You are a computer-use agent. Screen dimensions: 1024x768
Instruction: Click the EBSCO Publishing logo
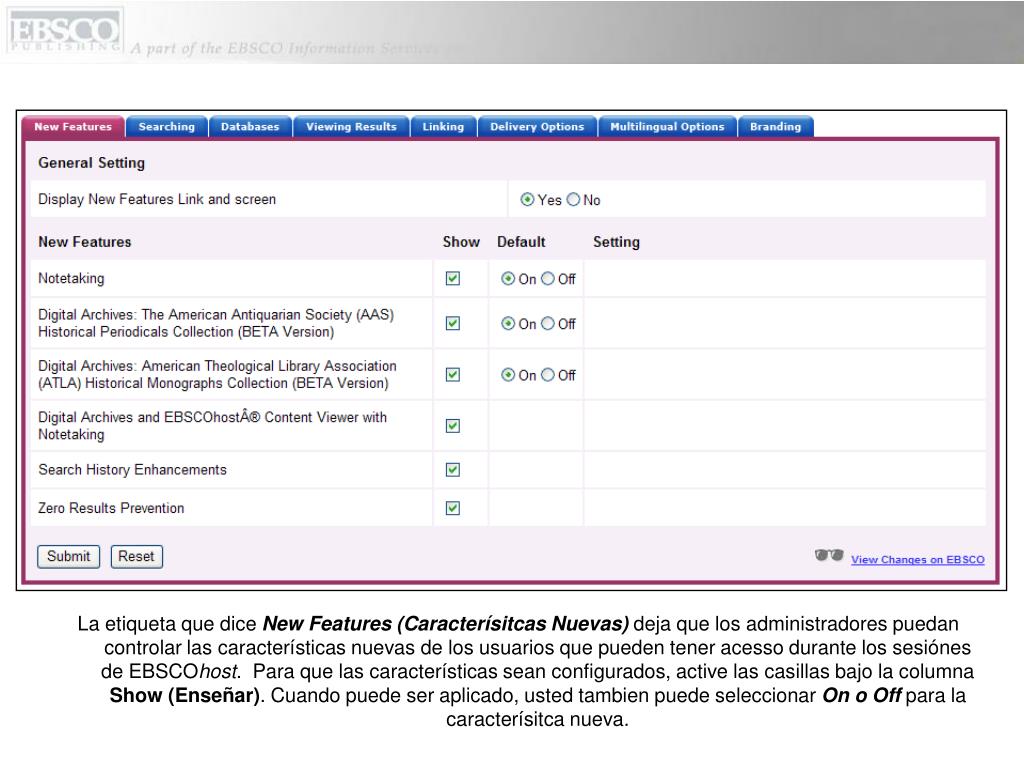pyautogui.click(x=64, y=30)
